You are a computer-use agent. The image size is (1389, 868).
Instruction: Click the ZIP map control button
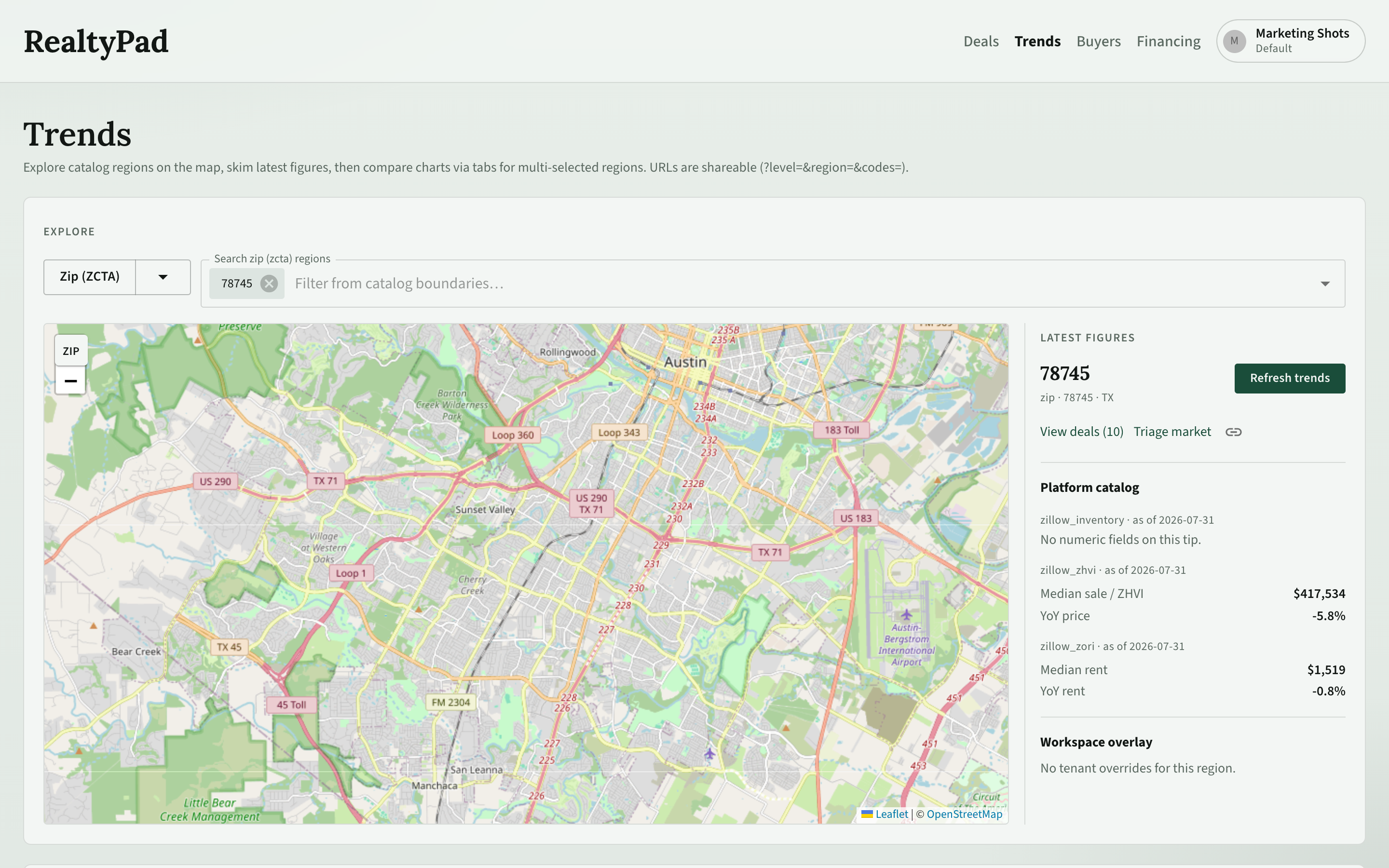coord(71,351)
